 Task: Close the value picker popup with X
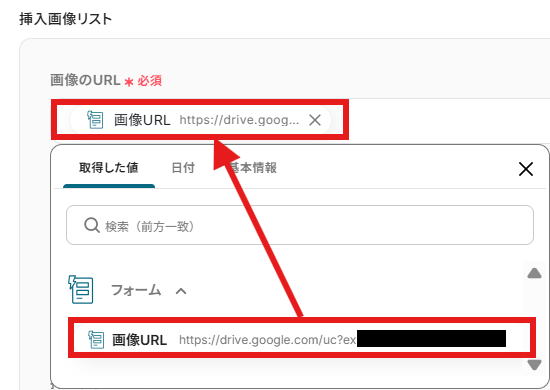tap(526, 169)
